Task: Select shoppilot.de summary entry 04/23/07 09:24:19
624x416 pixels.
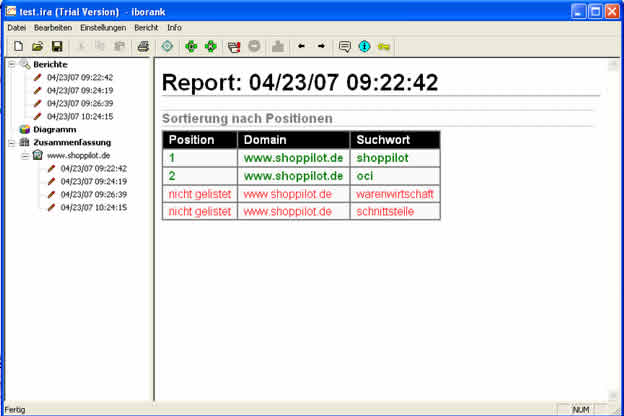Action: [94, 182]
